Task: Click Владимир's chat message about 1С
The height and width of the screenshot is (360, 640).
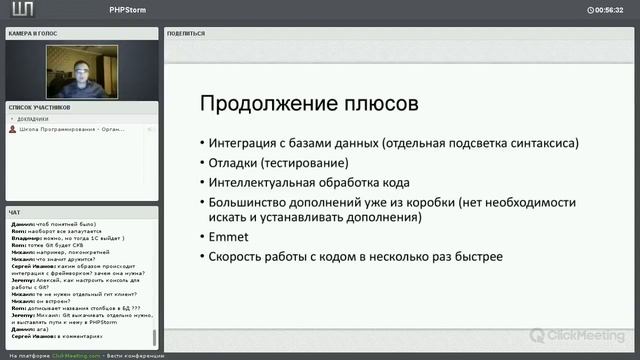Action: (x=68, y=238)
